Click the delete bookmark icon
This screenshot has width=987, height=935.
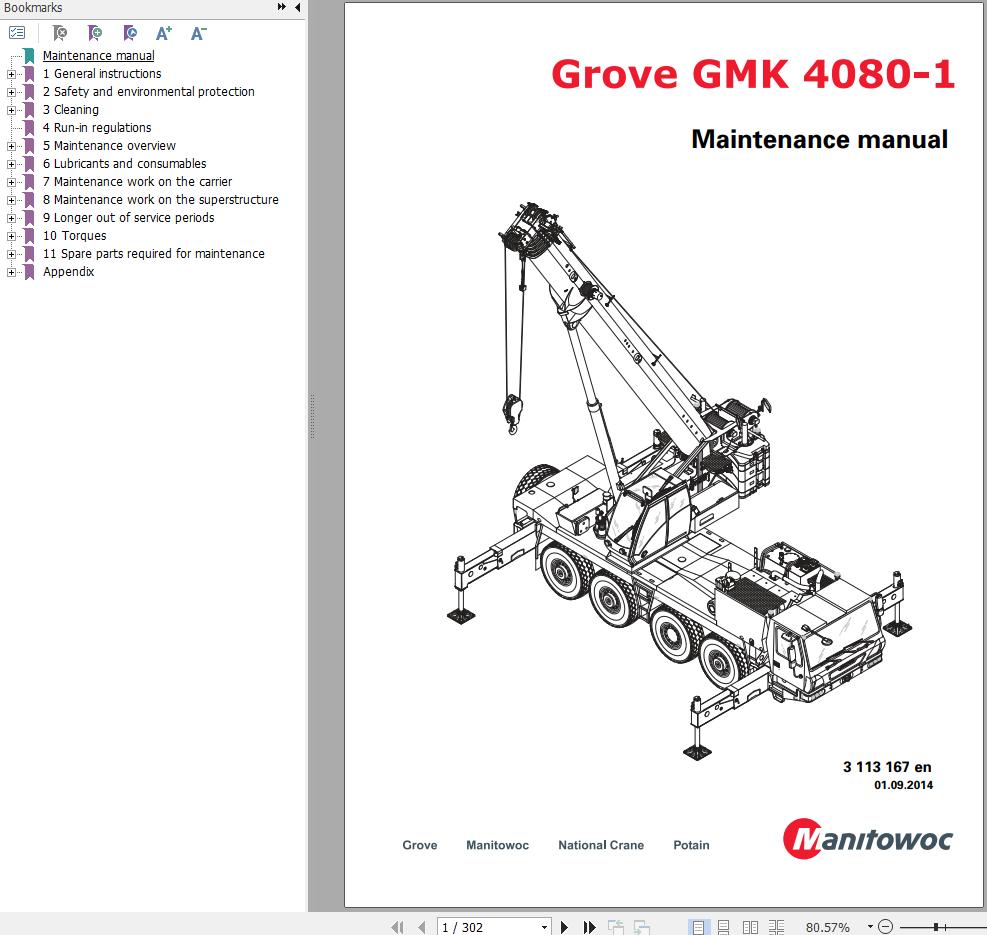(x=60, y=33)
